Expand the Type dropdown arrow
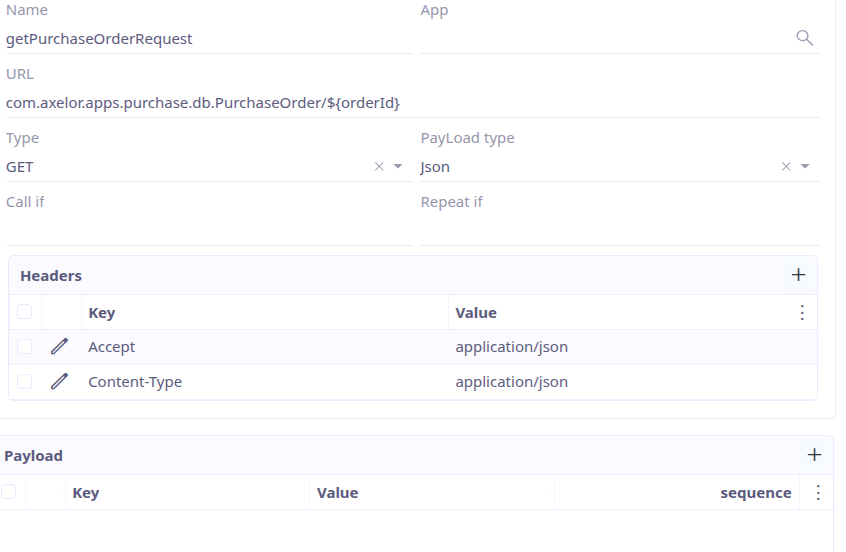The image size is (846, 552). (398, 167)
